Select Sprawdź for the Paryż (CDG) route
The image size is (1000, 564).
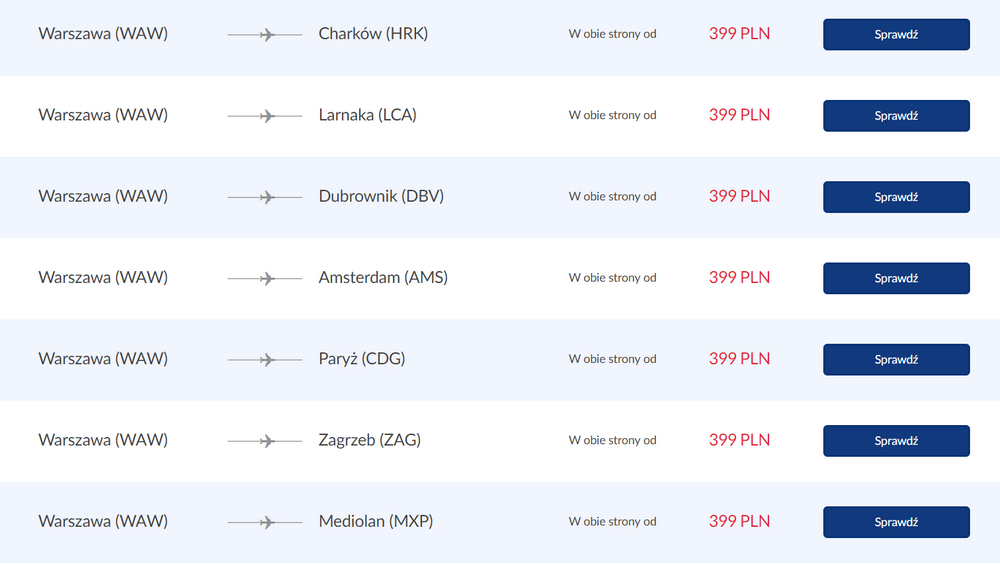coord(896,360)
